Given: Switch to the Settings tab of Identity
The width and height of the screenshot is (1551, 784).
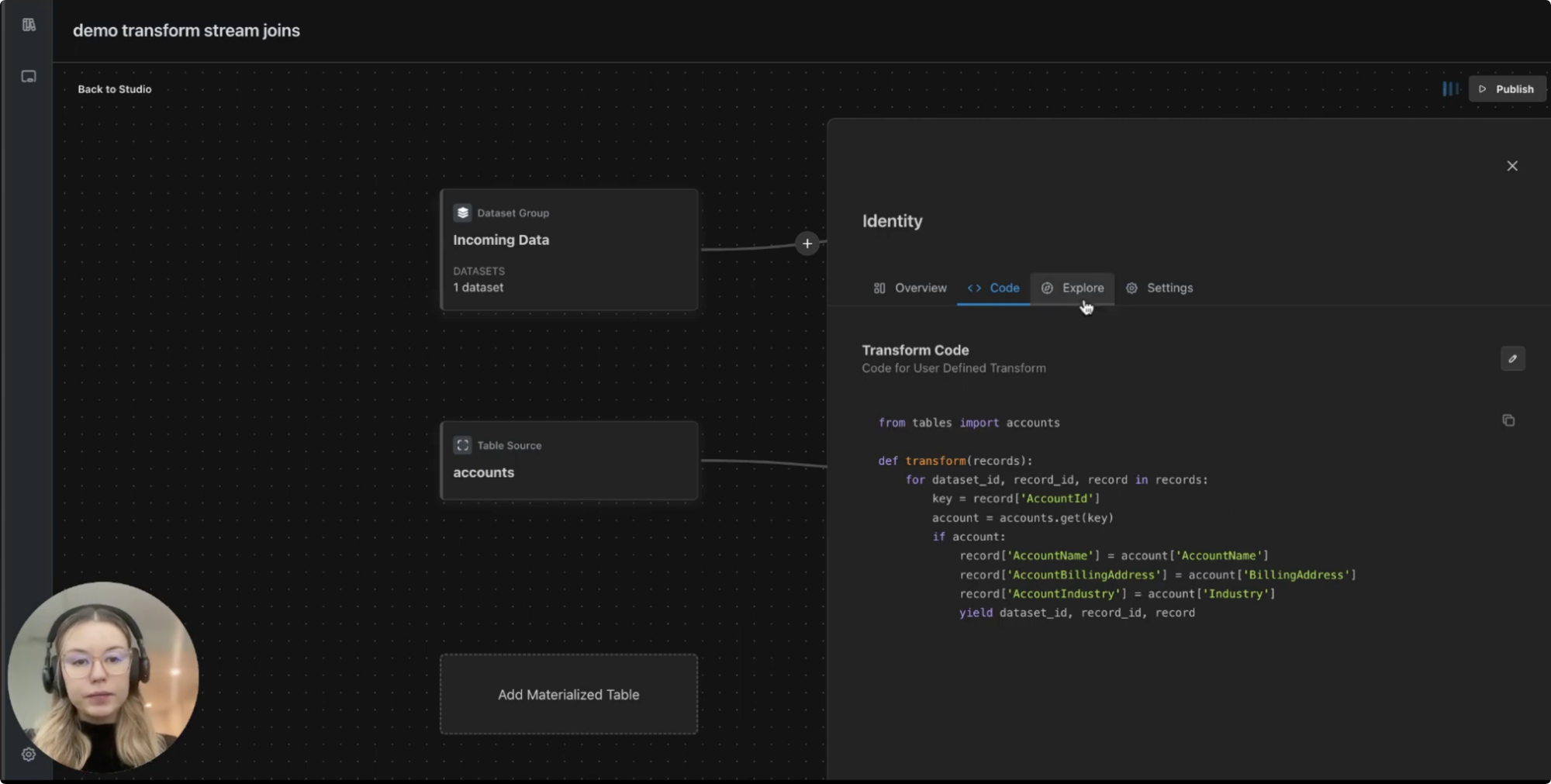Looking at the screenshot, I should pyautogui.click(x=1160, y=288).
